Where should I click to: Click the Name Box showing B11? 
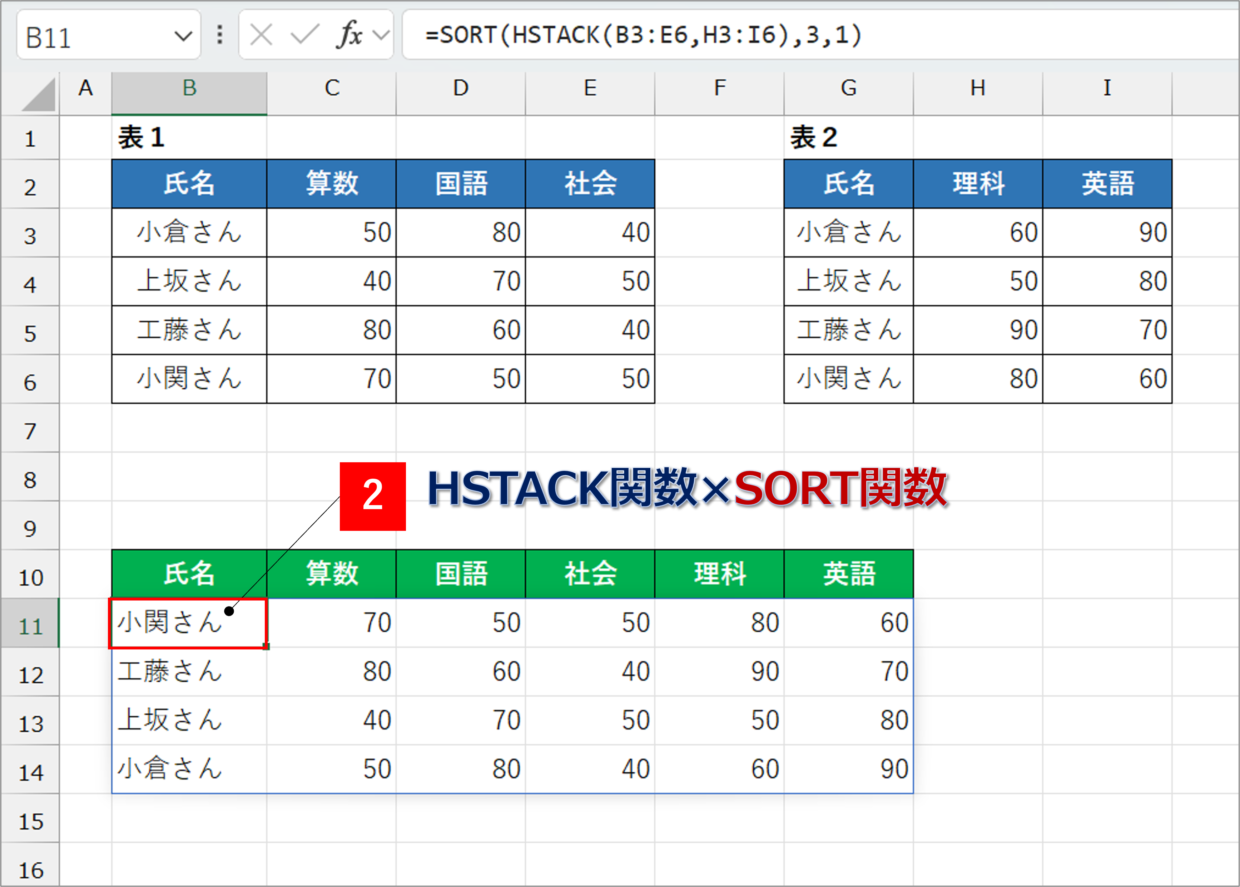(108, 37)
